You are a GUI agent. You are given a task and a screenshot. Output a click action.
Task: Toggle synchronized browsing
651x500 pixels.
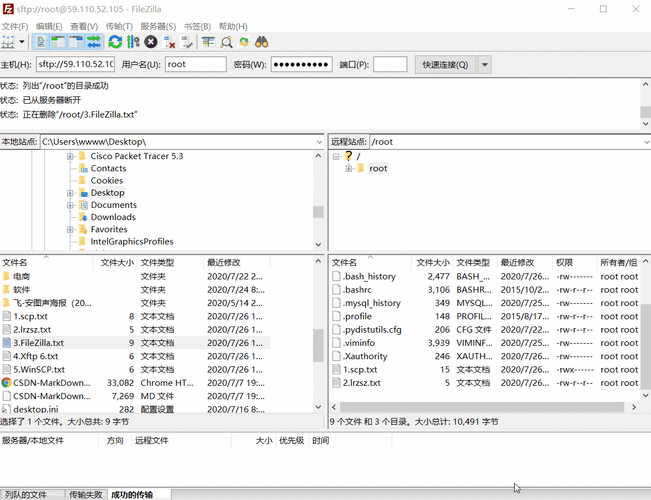[244, 42]
